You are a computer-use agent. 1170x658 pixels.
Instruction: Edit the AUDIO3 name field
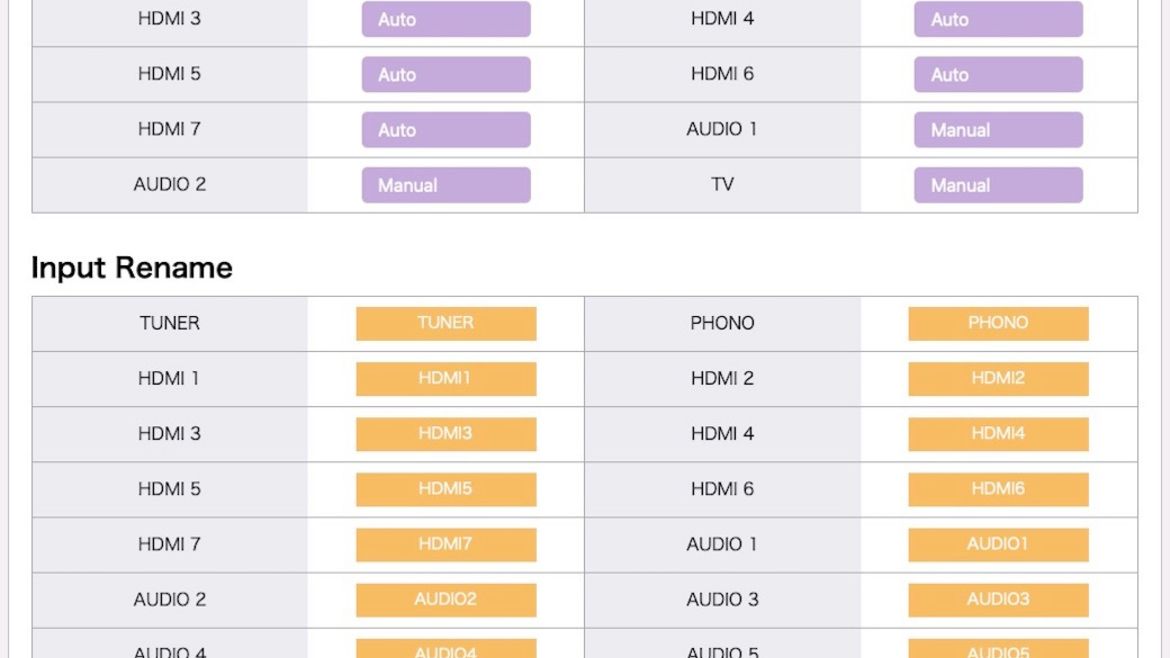pos(998,600)
